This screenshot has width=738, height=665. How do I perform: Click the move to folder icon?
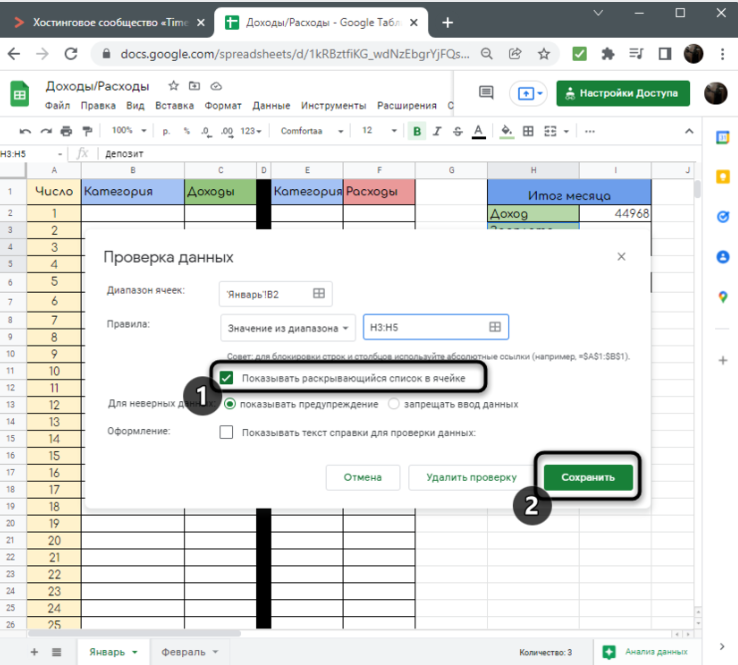coord(194,86)
